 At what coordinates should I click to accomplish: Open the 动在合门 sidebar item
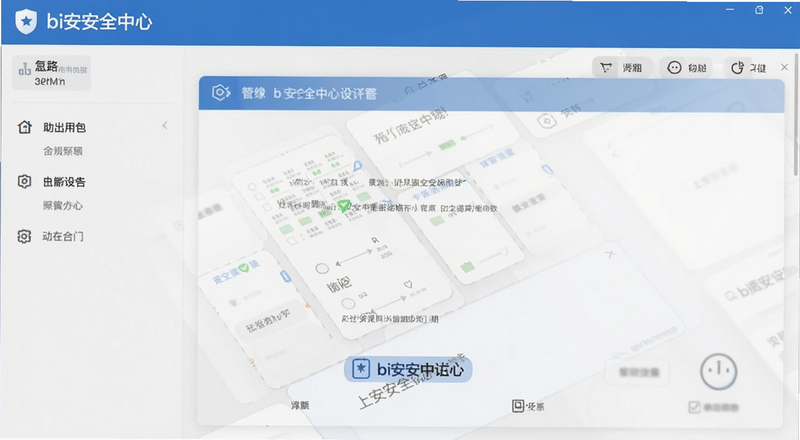(63, 236)
